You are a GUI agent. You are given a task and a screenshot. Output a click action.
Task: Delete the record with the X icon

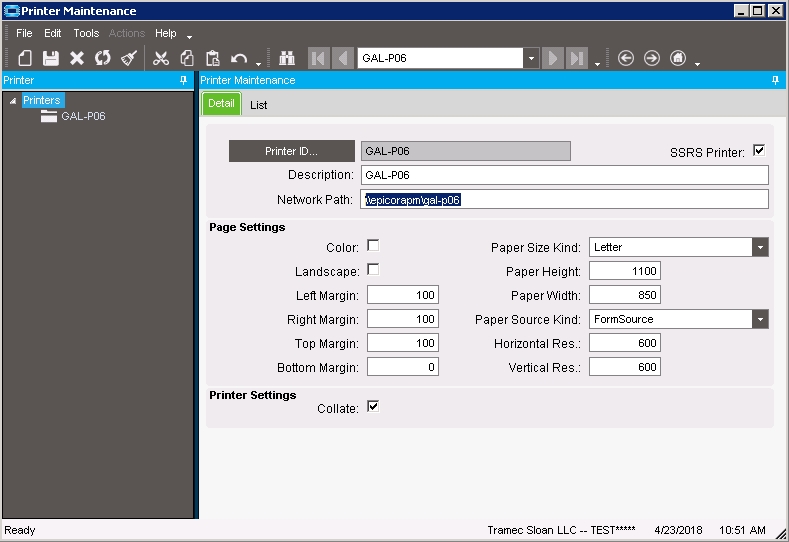tap(77, 58)
